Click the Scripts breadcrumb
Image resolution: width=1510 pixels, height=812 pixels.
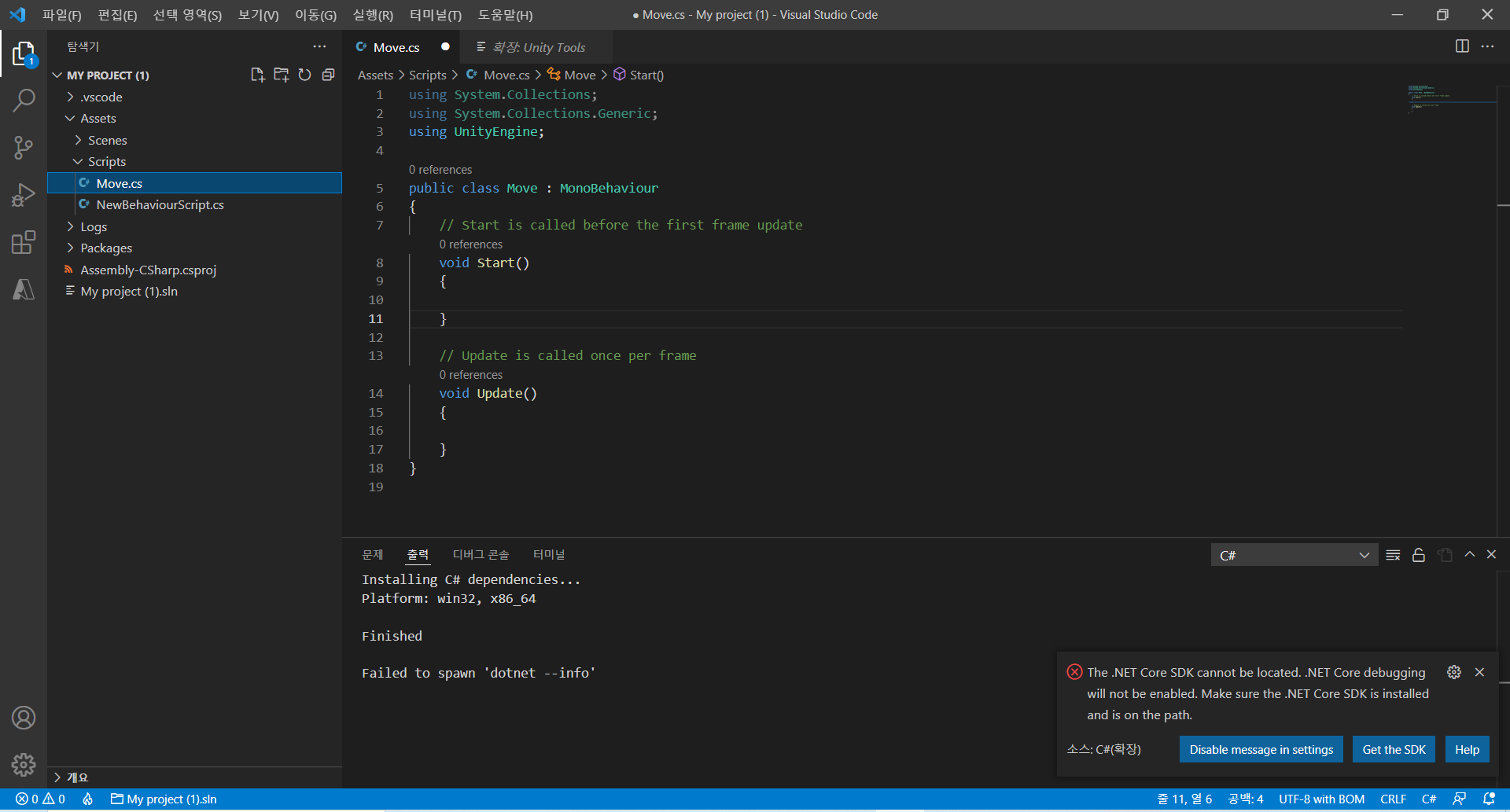click(427, 75)
